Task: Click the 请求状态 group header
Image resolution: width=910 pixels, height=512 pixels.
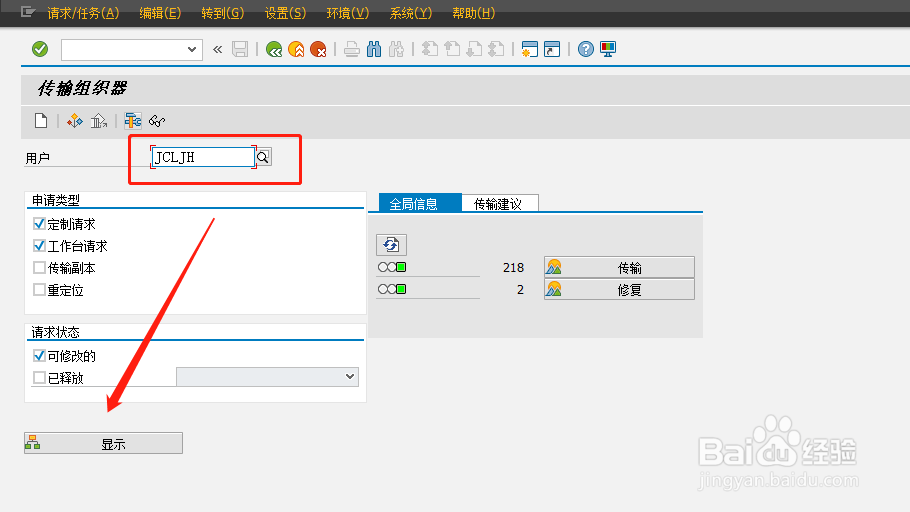Action: [x=56, y=332]
